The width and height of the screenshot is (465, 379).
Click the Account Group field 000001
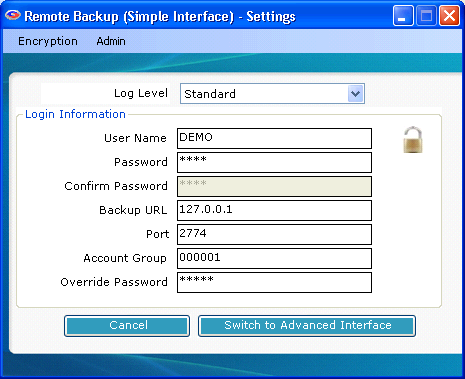(x=274, y=258)
